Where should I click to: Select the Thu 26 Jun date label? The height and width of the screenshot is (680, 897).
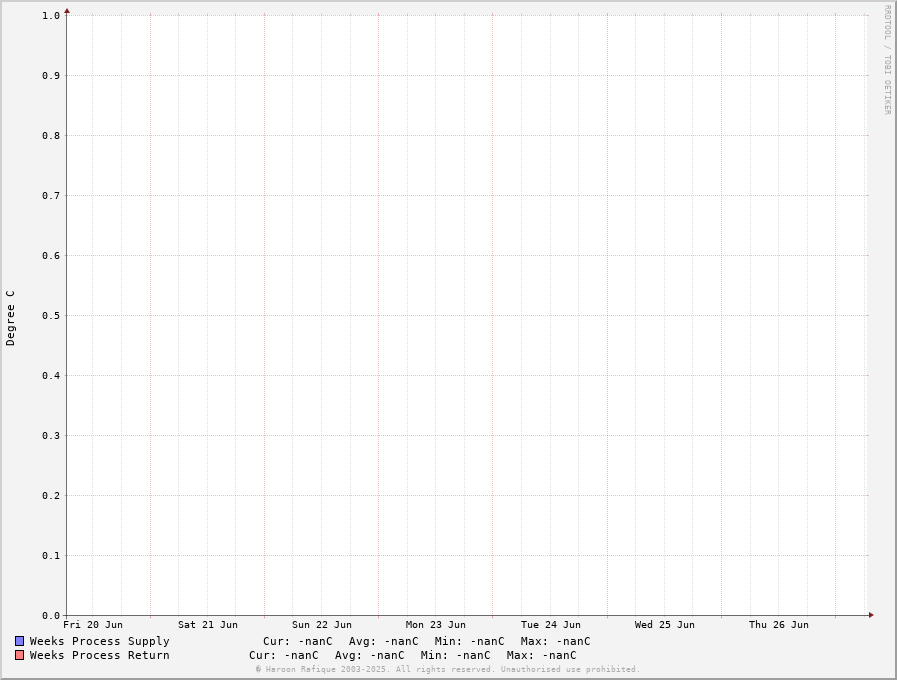[779, 625]
